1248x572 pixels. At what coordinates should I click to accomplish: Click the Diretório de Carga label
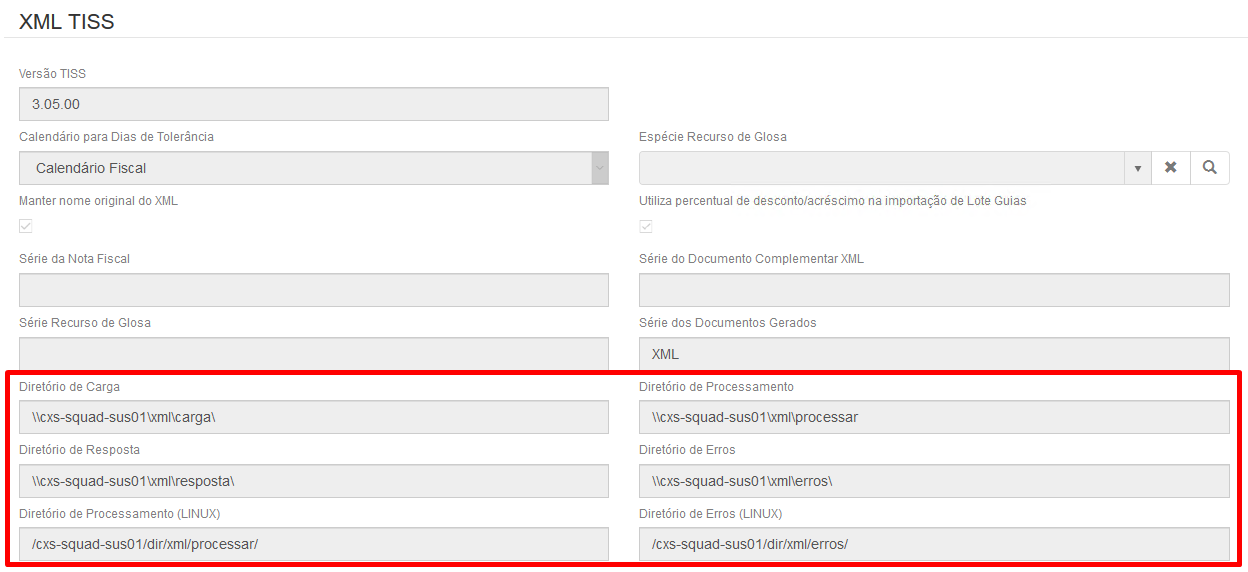pyautogui.click(x=69, y=387)
